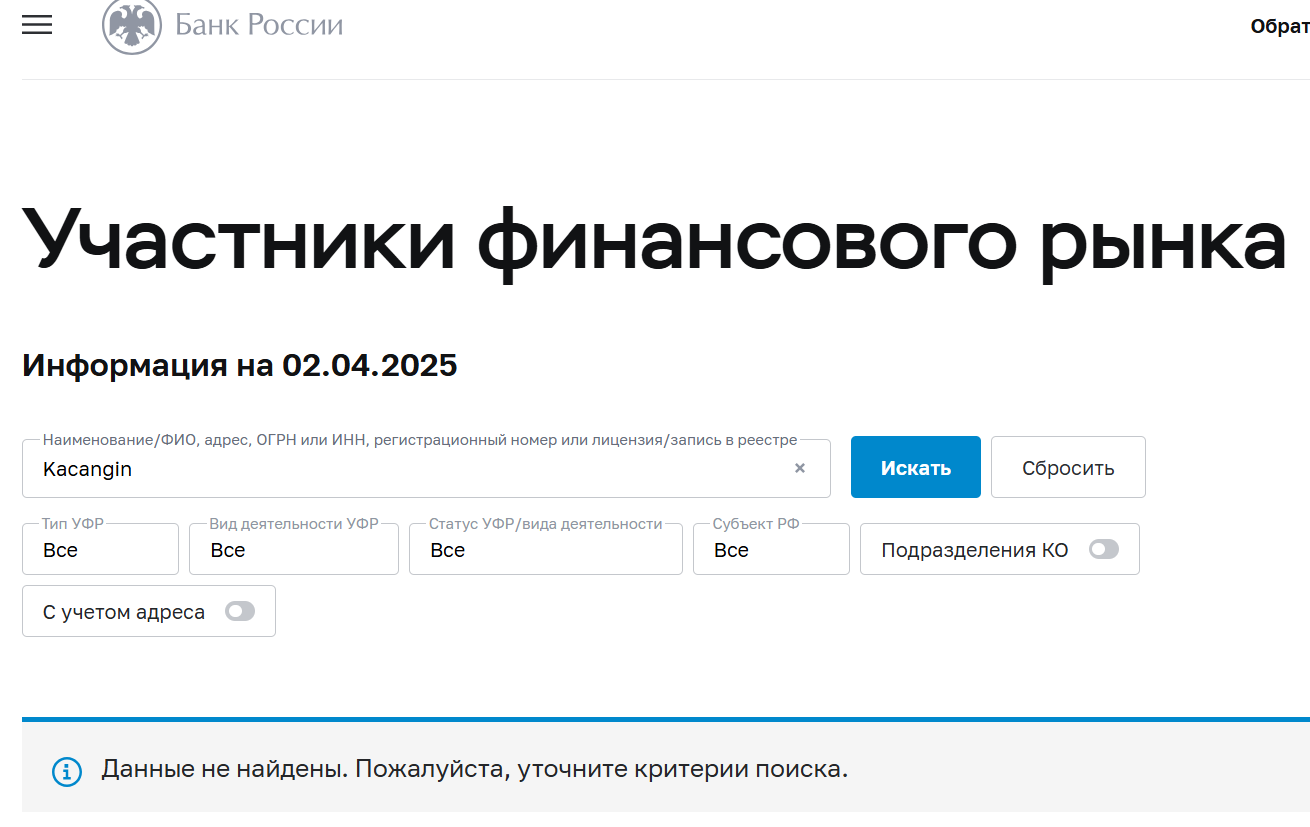
Task: Open the hamburger navigation menu
Action: pyautogui.click(x=37, y=26)
